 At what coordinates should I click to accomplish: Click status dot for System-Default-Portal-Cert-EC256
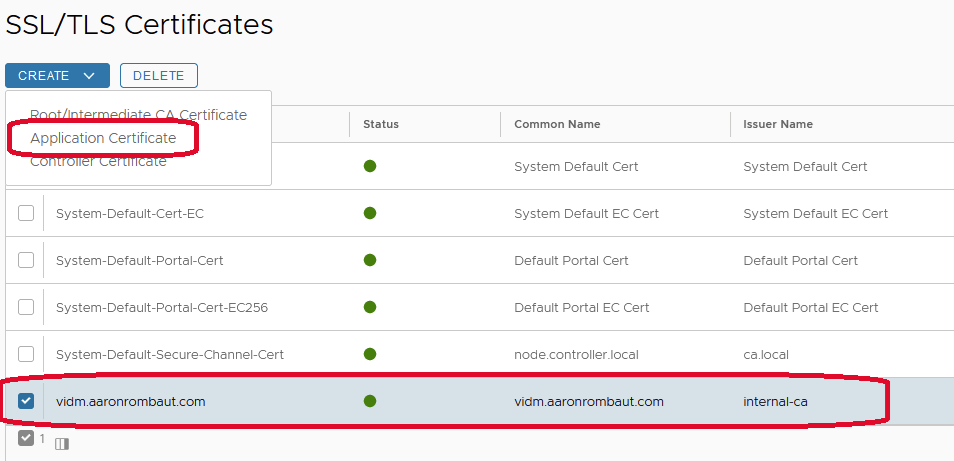370,307
